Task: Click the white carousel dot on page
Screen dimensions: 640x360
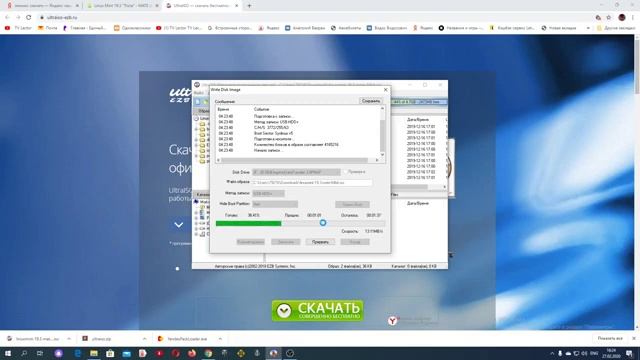Action: (177, 269)
